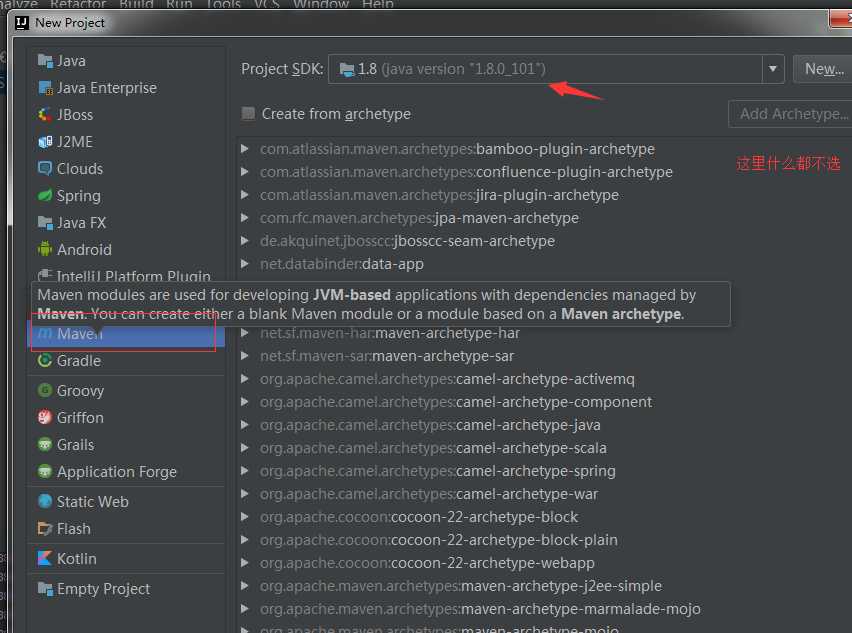This screenshot has width=852, height=633.
Task: Open the Build menu
Action: [x=136, y=4]
